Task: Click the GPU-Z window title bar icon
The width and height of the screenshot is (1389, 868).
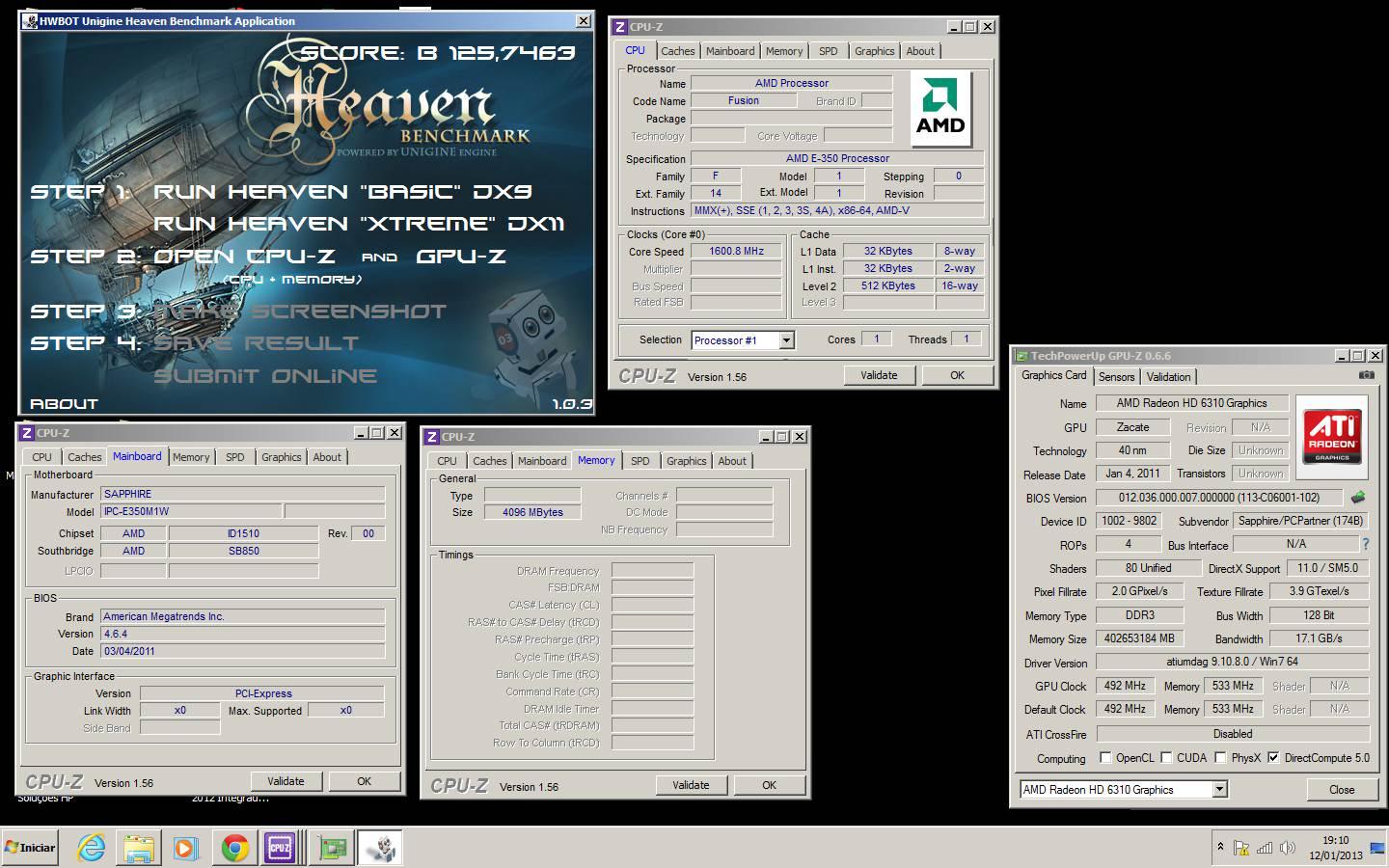Action: [1021, 356]
